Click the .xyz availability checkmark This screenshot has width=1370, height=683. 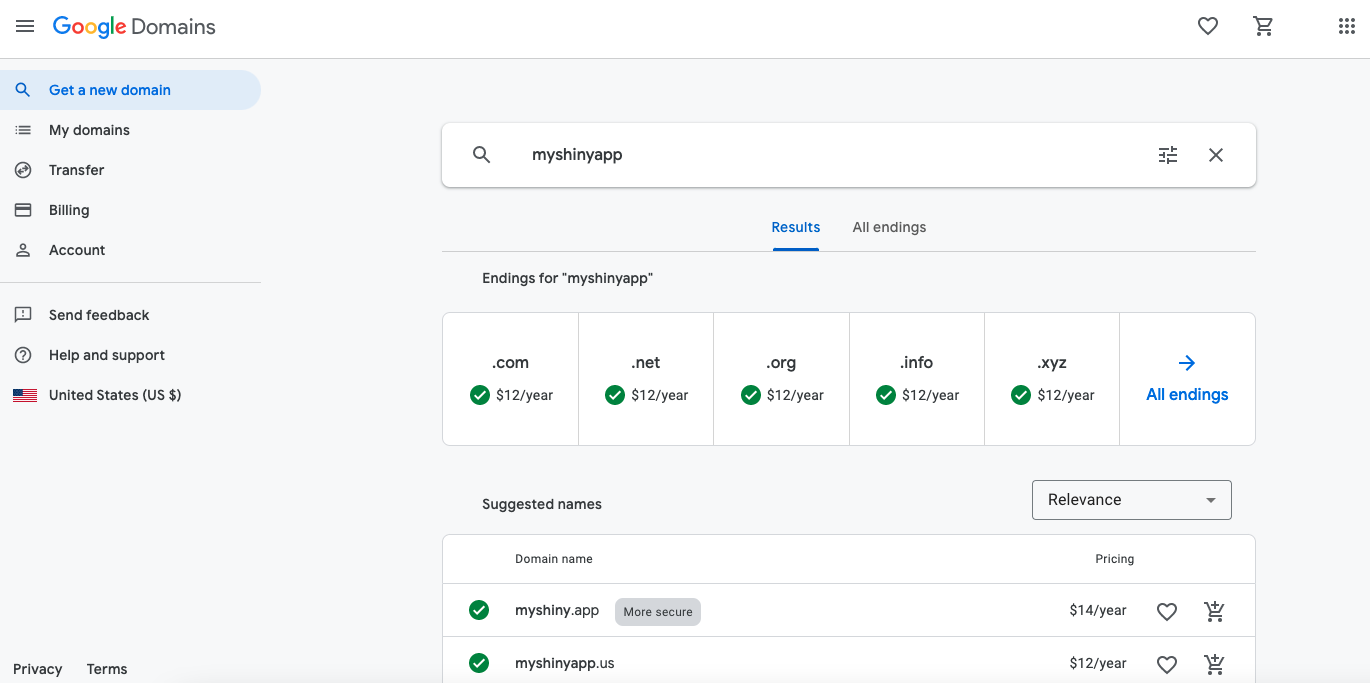tap(1021, 395)
